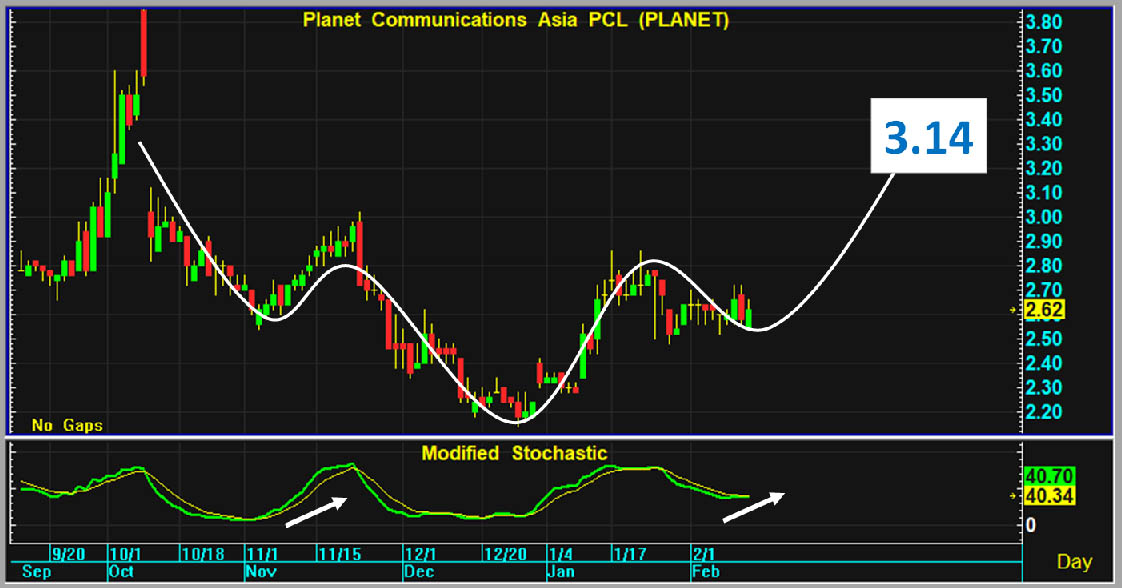The width and height of the screenshot is (1122, 588).
Task: Select the 'Day' timeframe label
Action: pos(1074,562)
